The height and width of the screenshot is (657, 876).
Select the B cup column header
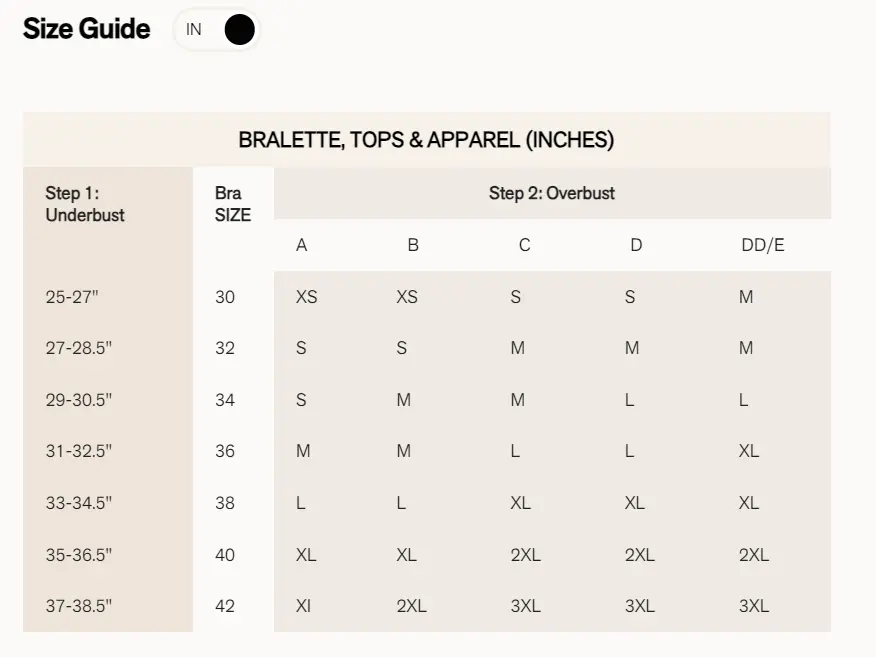[413, 245]
